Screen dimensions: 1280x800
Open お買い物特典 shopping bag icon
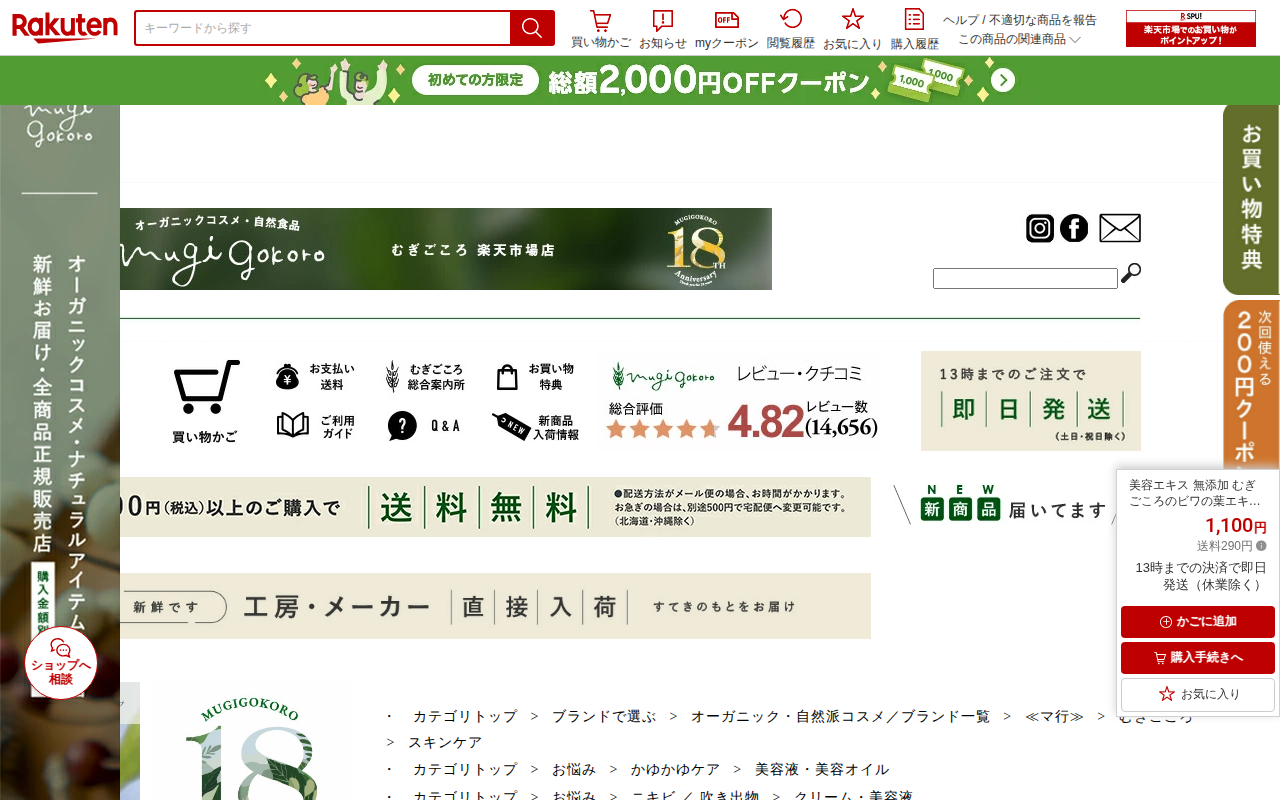click(535, 377)
